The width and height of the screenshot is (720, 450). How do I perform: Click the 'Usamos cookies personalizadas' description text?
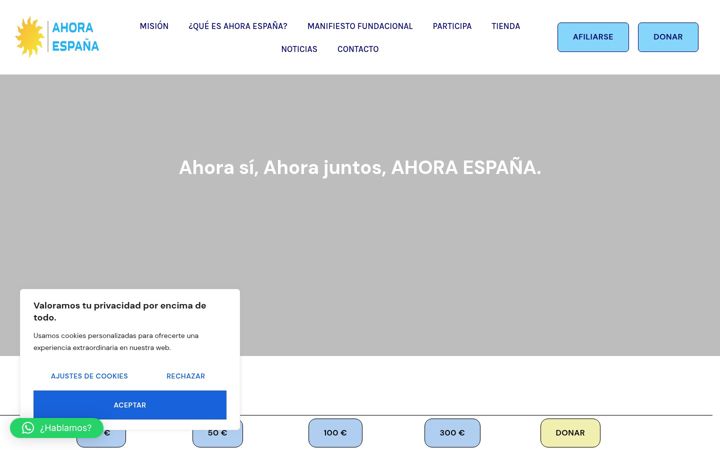click(x=116, y=342)
